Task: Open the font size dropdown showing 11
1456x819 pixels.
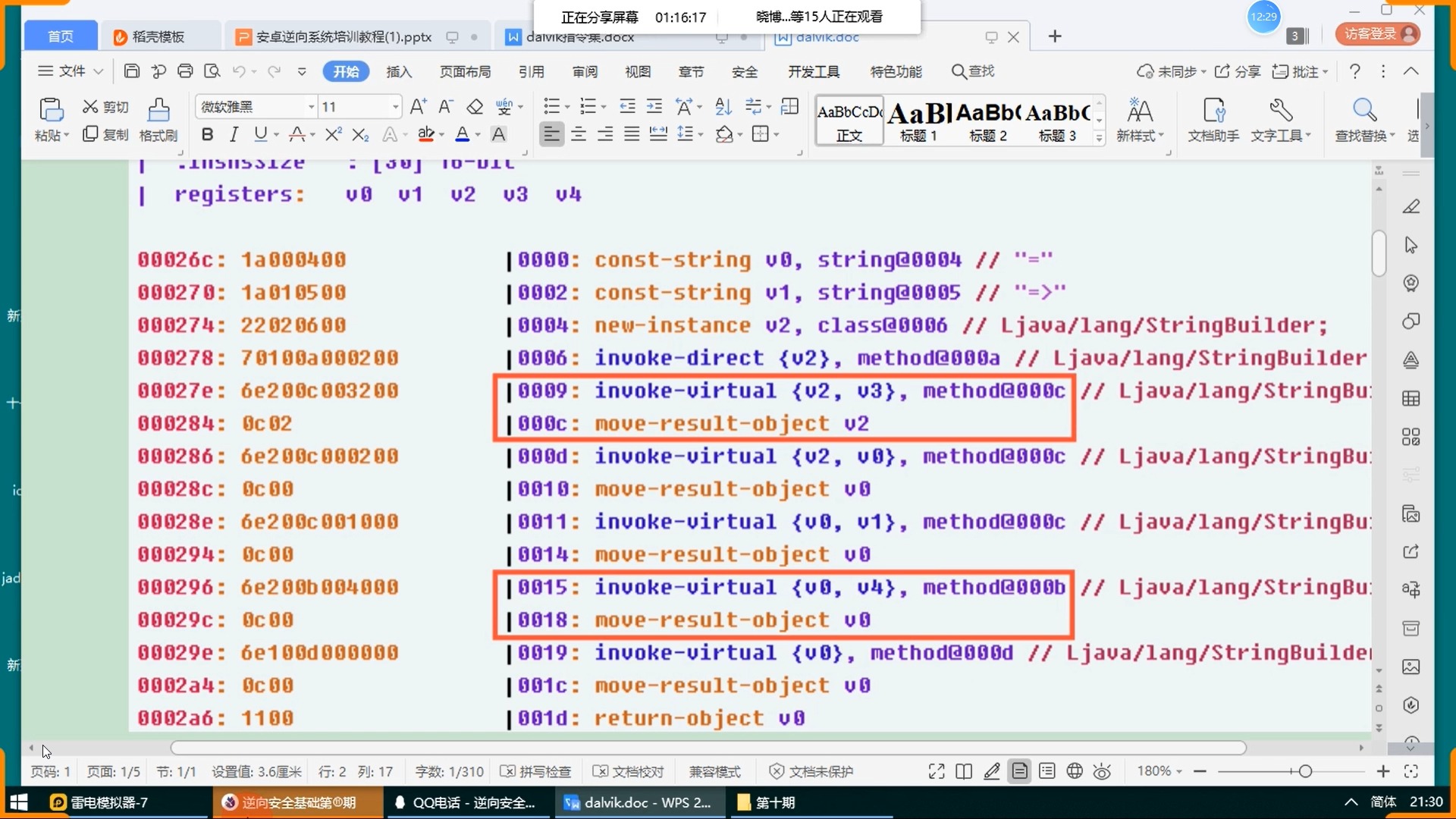Action: click(x=395, y=107)
